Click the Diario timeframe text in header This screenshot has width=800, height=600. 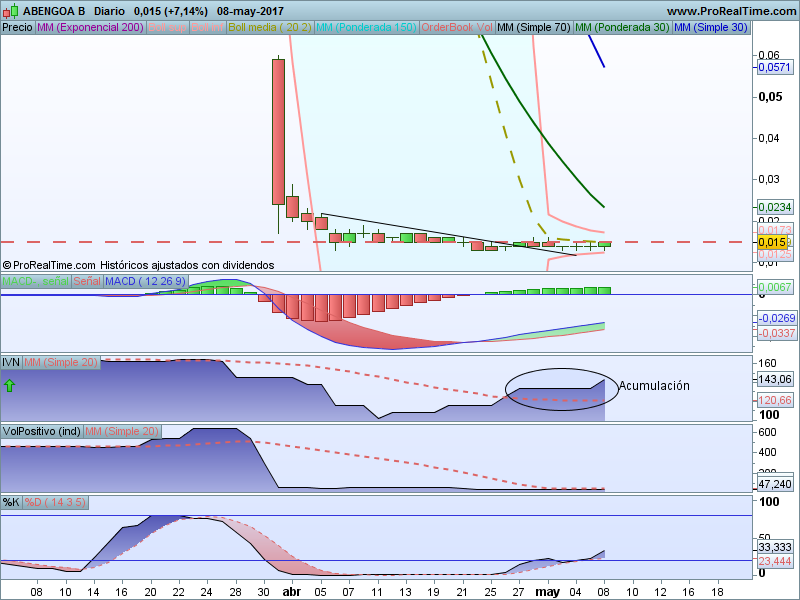click(x=109, y=11)
